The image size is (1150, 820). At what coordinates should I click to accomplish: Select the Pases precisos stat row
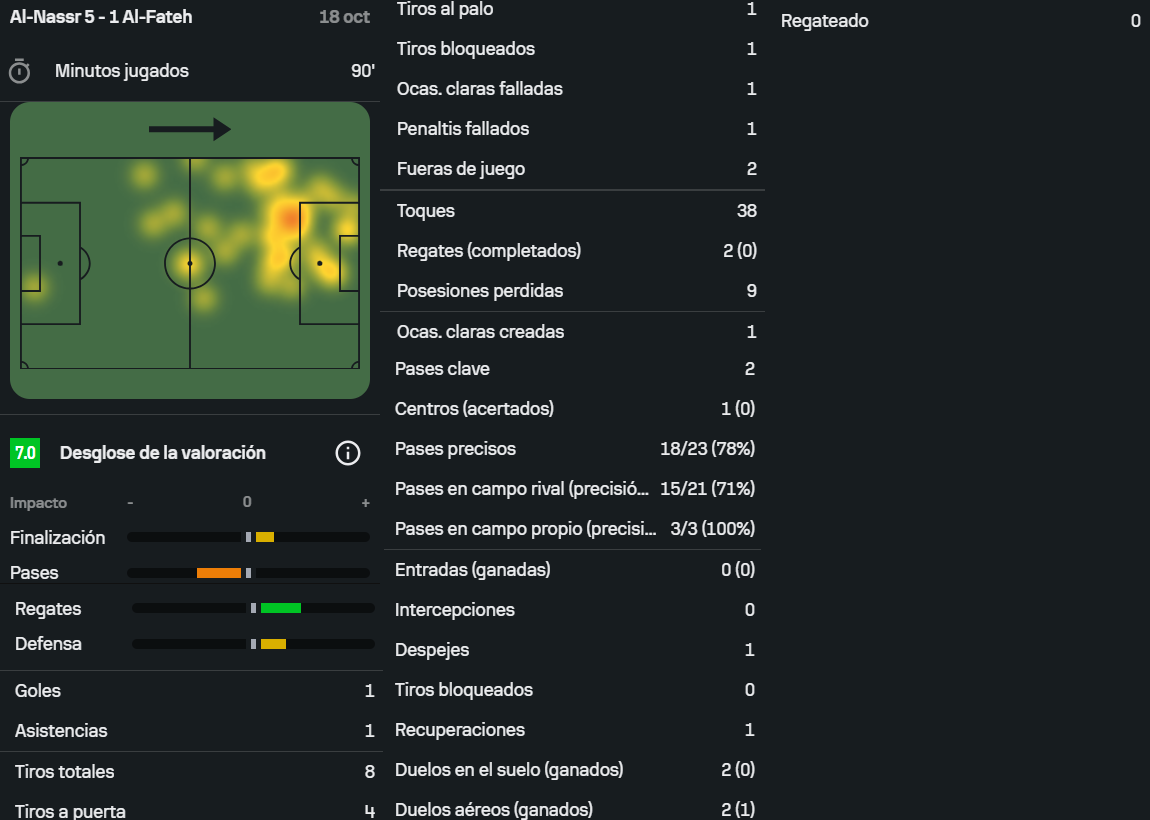point(574,449)
